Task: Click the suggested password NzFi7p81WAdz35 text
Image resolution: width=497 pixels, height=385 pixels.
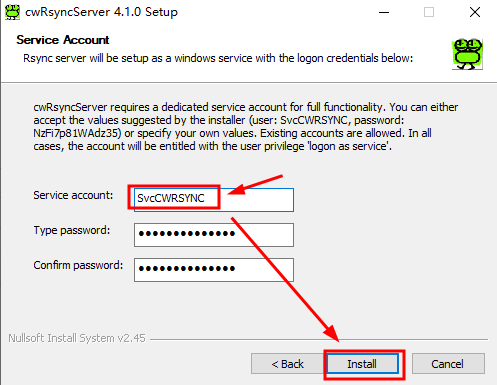Action: coord(77,133)
